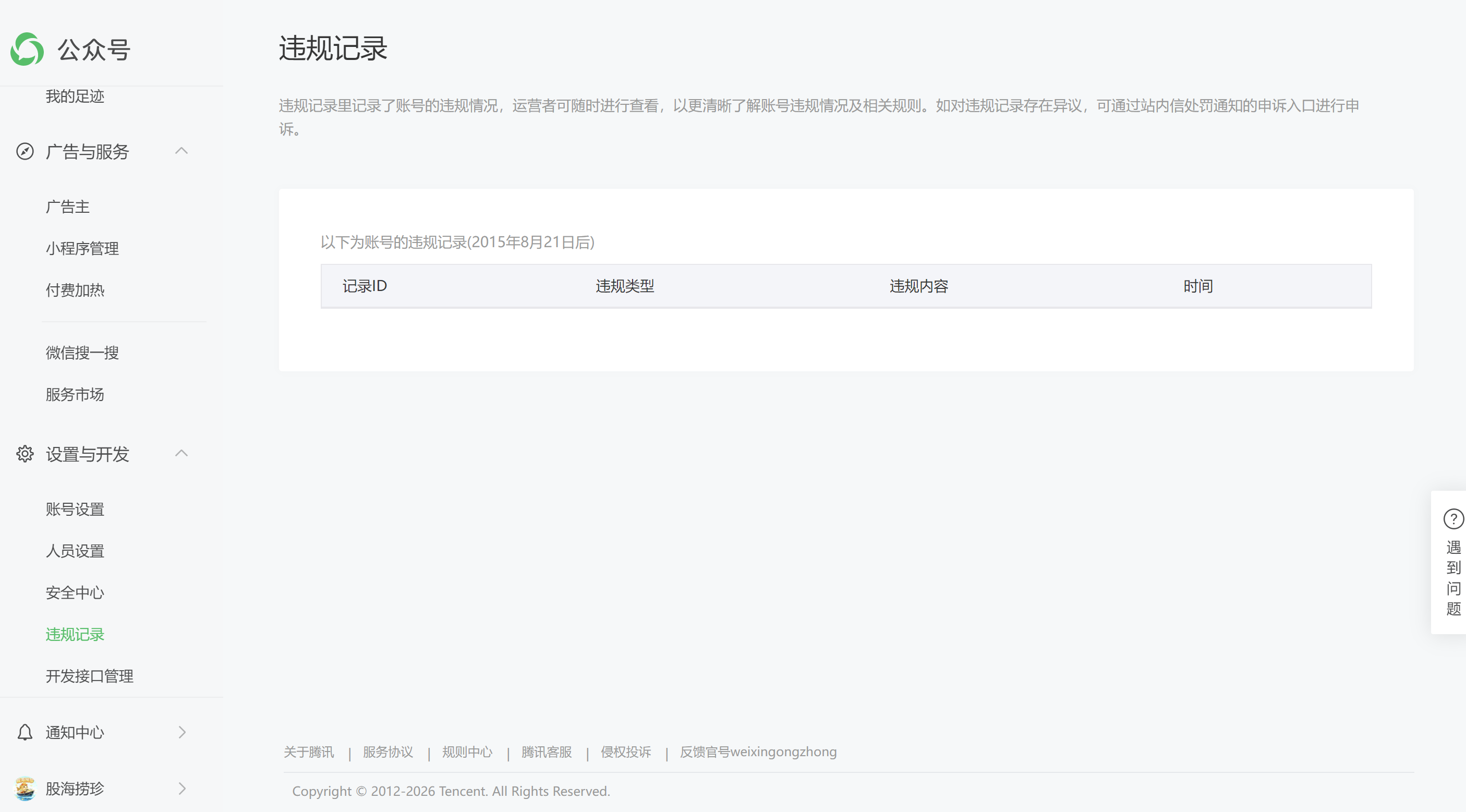Select 付费加热 in sidebar
Viewport: 1466px width, 812px height.
pyautogui.click(x=75, y=290)
